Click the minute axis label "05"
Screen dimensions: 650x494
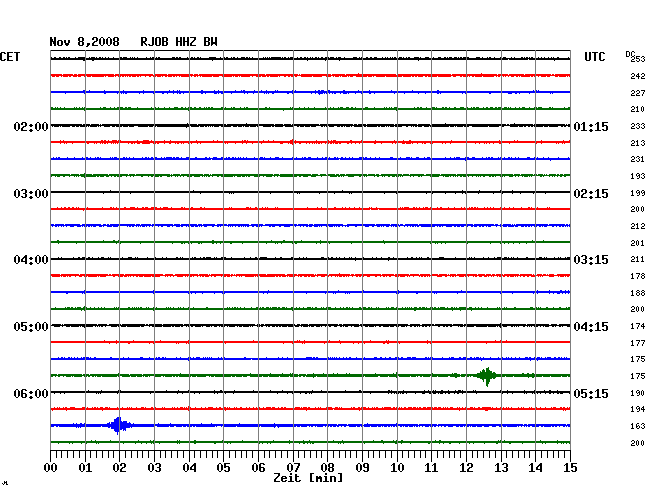[x=223, y=468]
